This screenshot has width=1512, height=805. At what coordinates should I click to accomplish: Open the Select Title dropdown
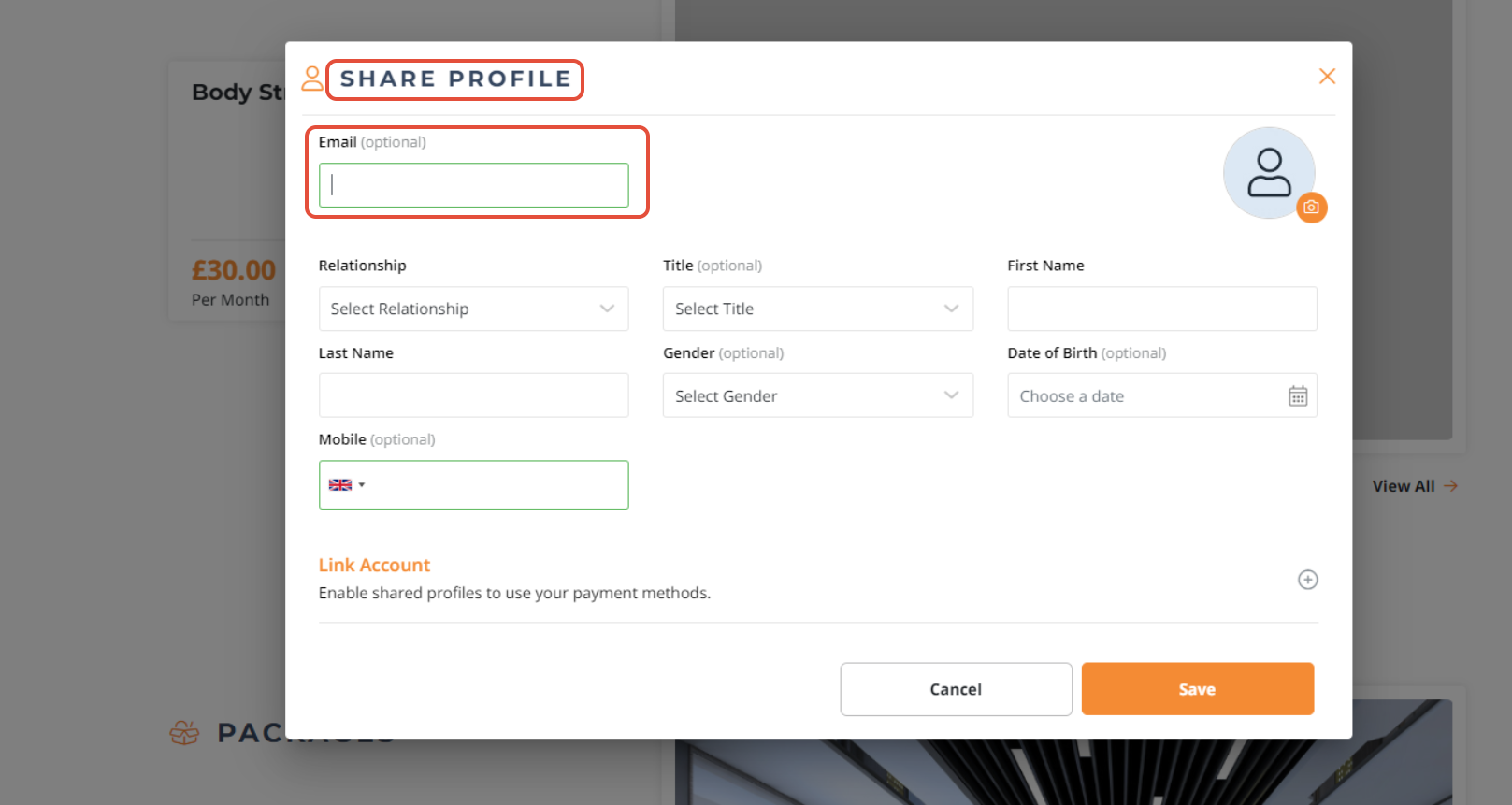818,309
